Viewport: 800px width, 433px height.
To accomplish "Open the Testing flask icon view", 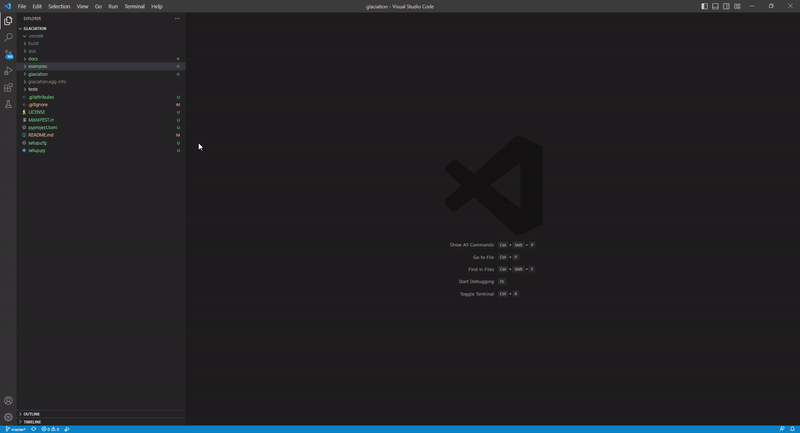I will (x=8, y=104).
